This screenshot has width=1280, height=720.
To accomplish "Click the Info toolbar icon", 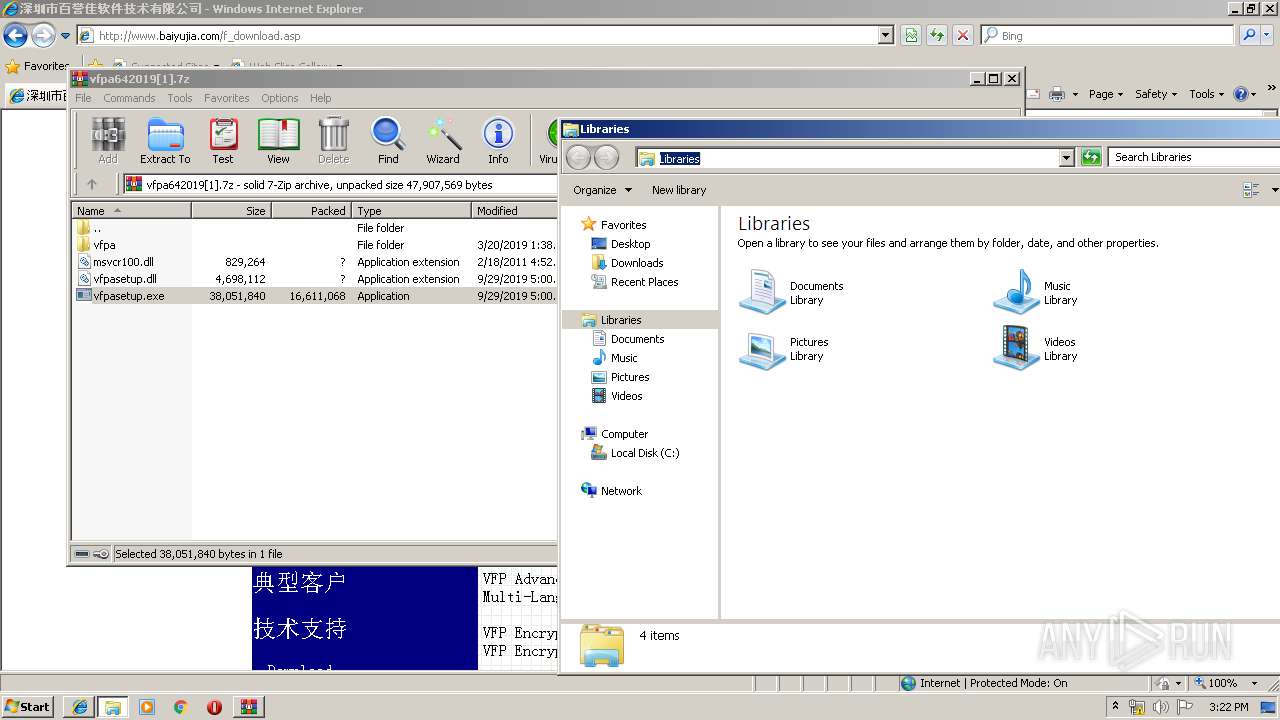I will click(x=498, y=140).
